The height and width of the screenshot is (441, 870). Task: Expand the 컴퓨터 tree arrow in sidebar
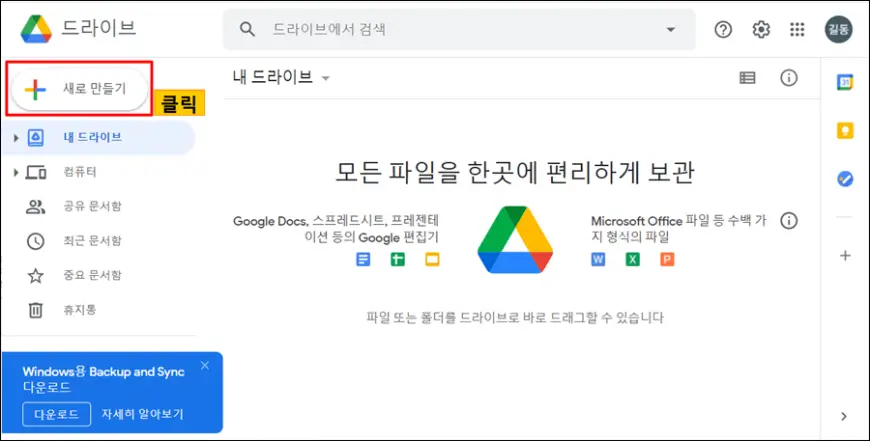16,173
